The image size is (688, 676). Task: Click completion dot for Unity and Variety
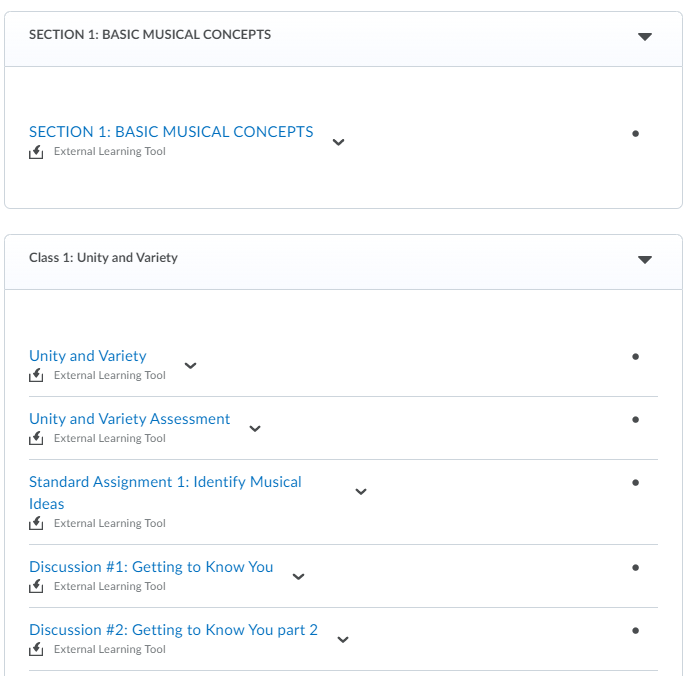pos(635,356)
